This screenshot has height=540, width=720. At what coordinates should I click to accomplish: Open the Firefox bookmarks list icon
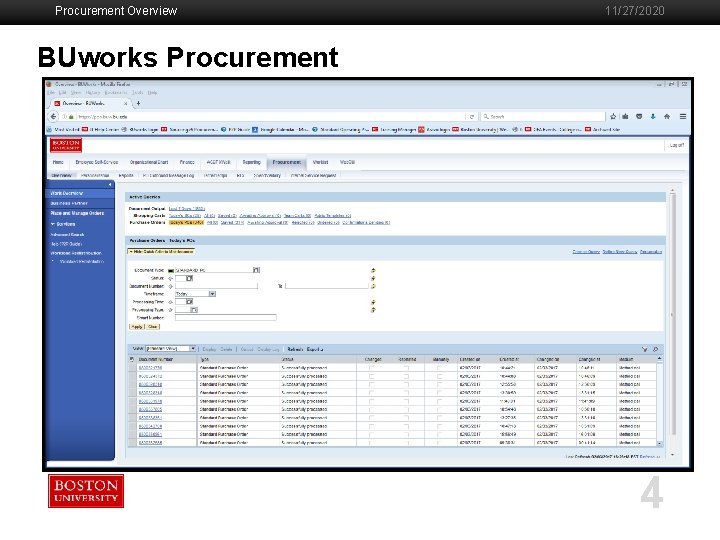pyautogui.click(x=625, y=117)
